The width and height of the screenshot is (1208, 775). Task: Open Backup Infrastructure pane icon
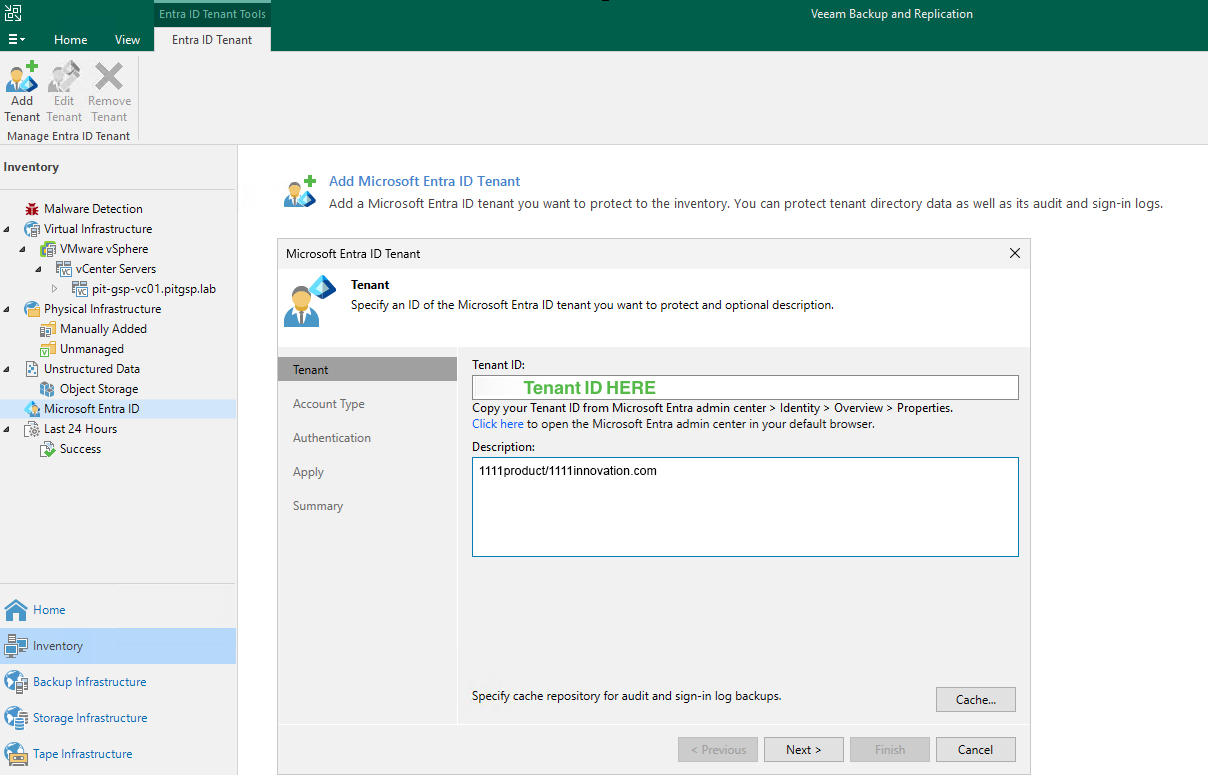pyautogui.click(x=16, y=682)
